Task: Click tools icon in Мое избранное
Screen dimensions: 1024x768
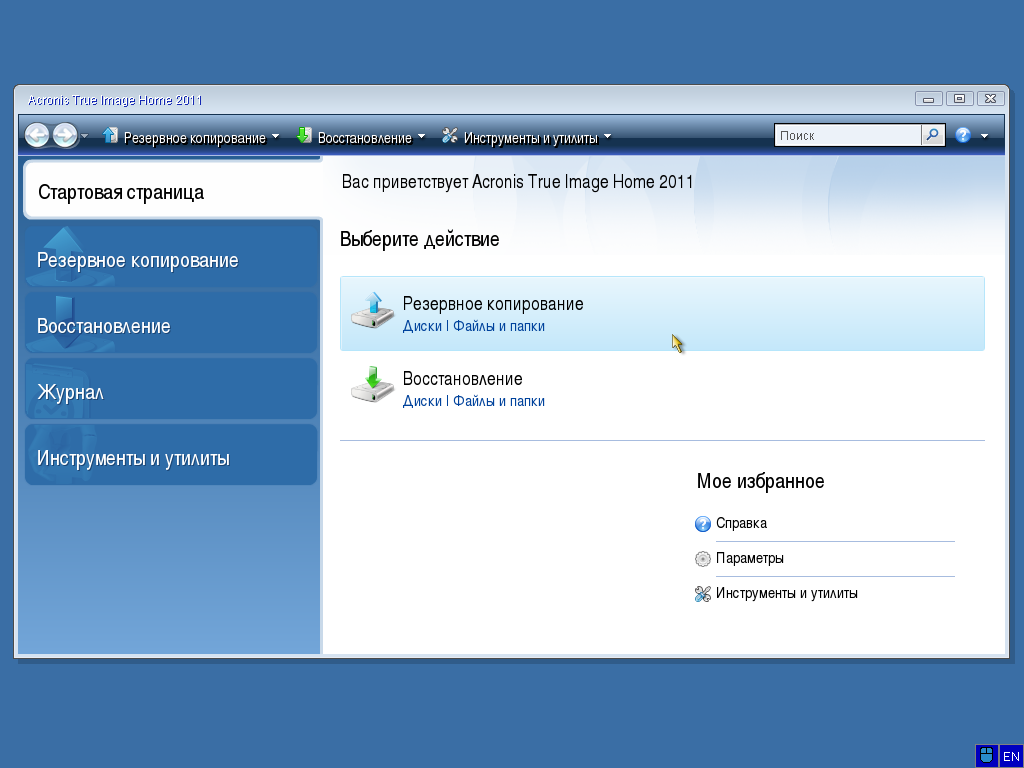Action: coord(703,594)
